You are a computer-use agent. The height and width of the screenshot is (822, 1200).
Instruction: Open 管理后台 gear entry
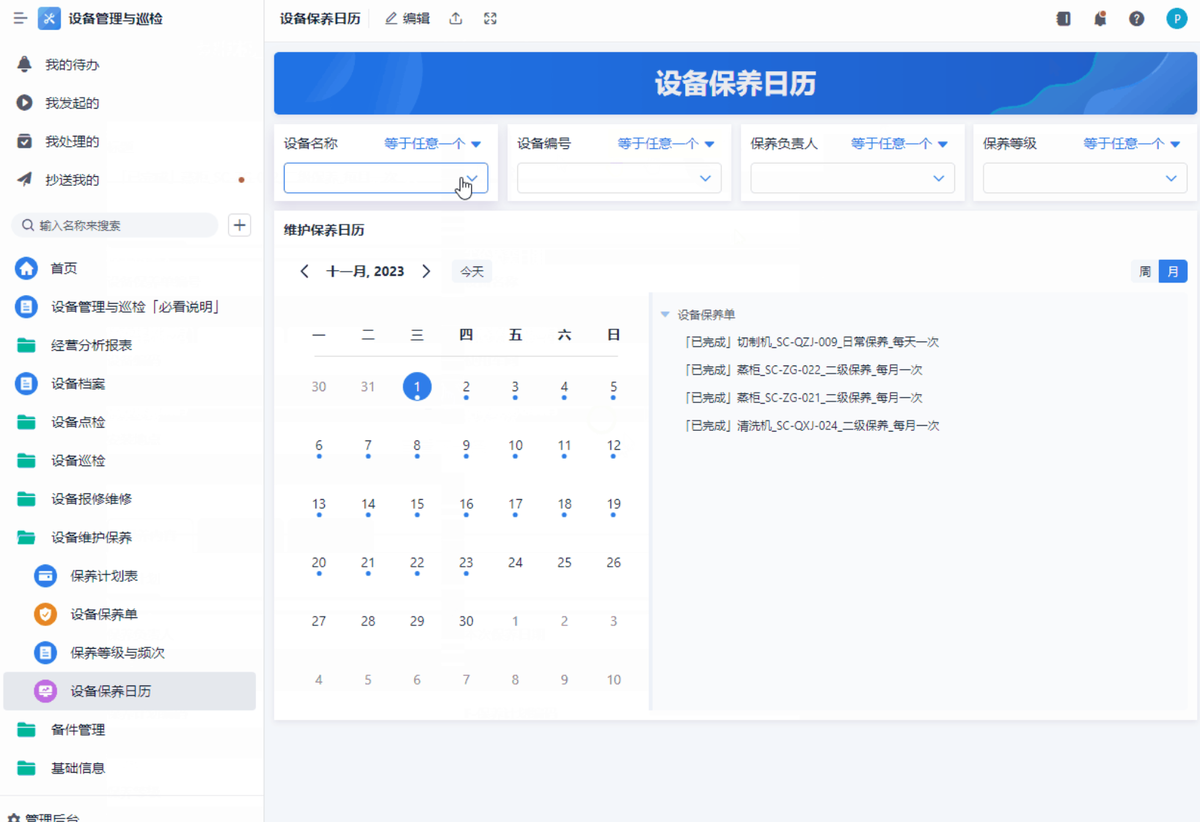(x=44, y=816)
